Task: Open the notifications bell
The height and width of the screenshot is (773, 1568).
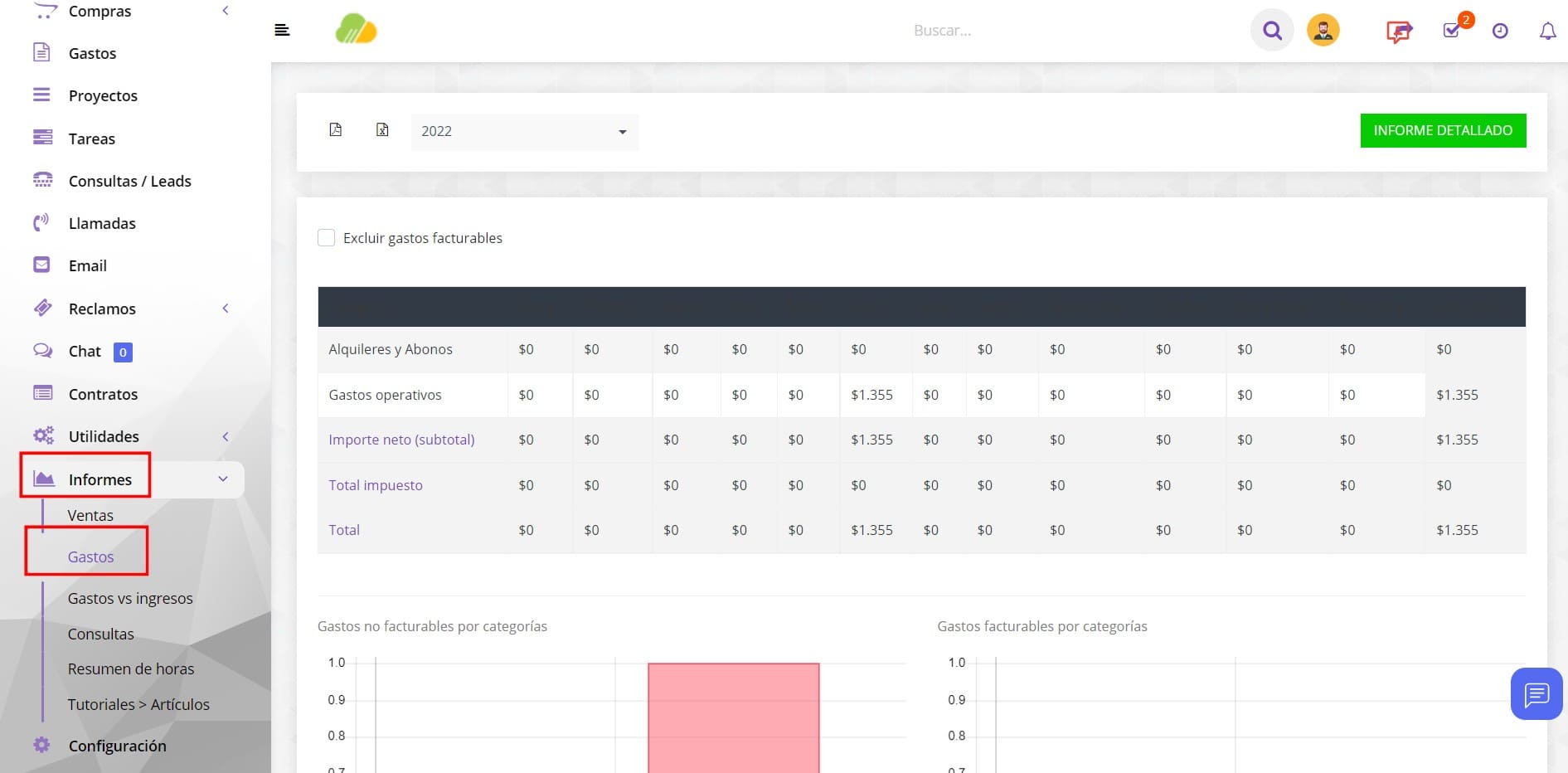Action: pyautogui.click(x=1547, y=31)
